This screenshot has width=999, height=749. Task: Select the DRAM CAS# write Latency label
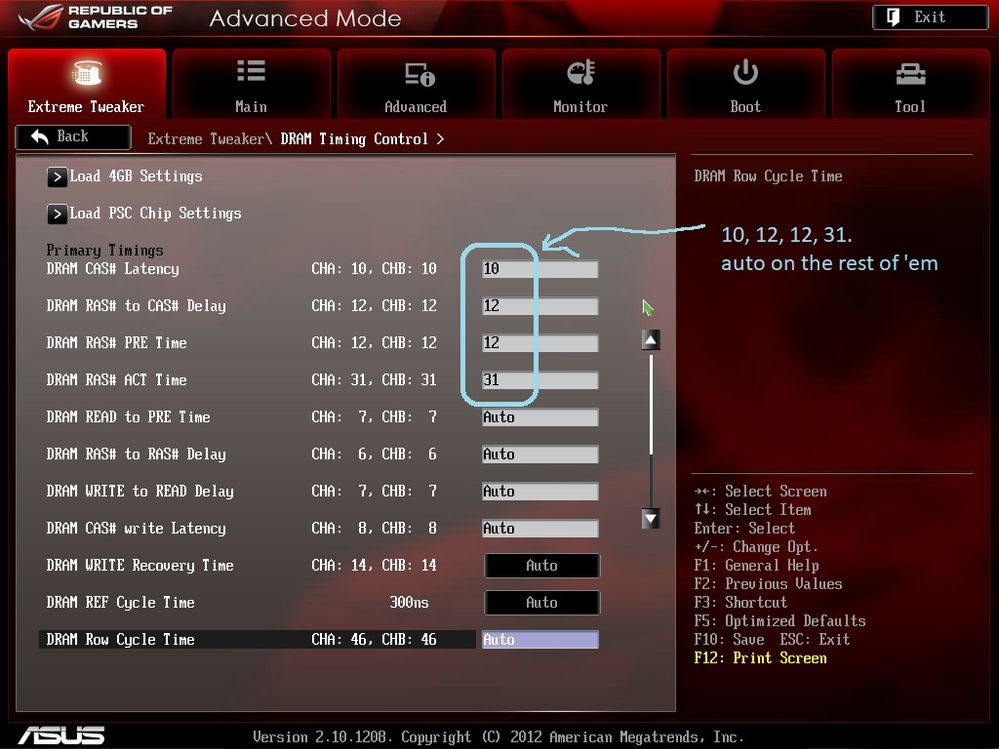coord(136,528)
